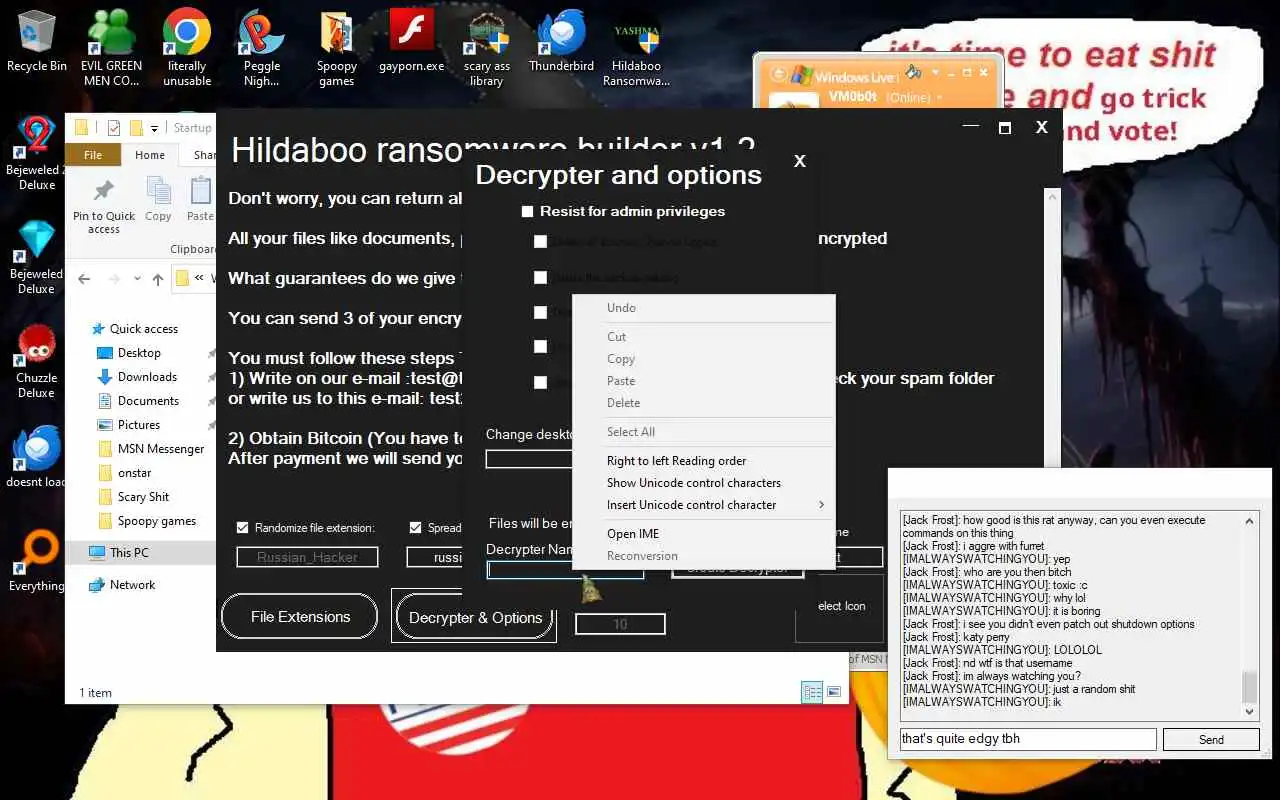
Task: Click the field containing 10
Action: point(620,624)
